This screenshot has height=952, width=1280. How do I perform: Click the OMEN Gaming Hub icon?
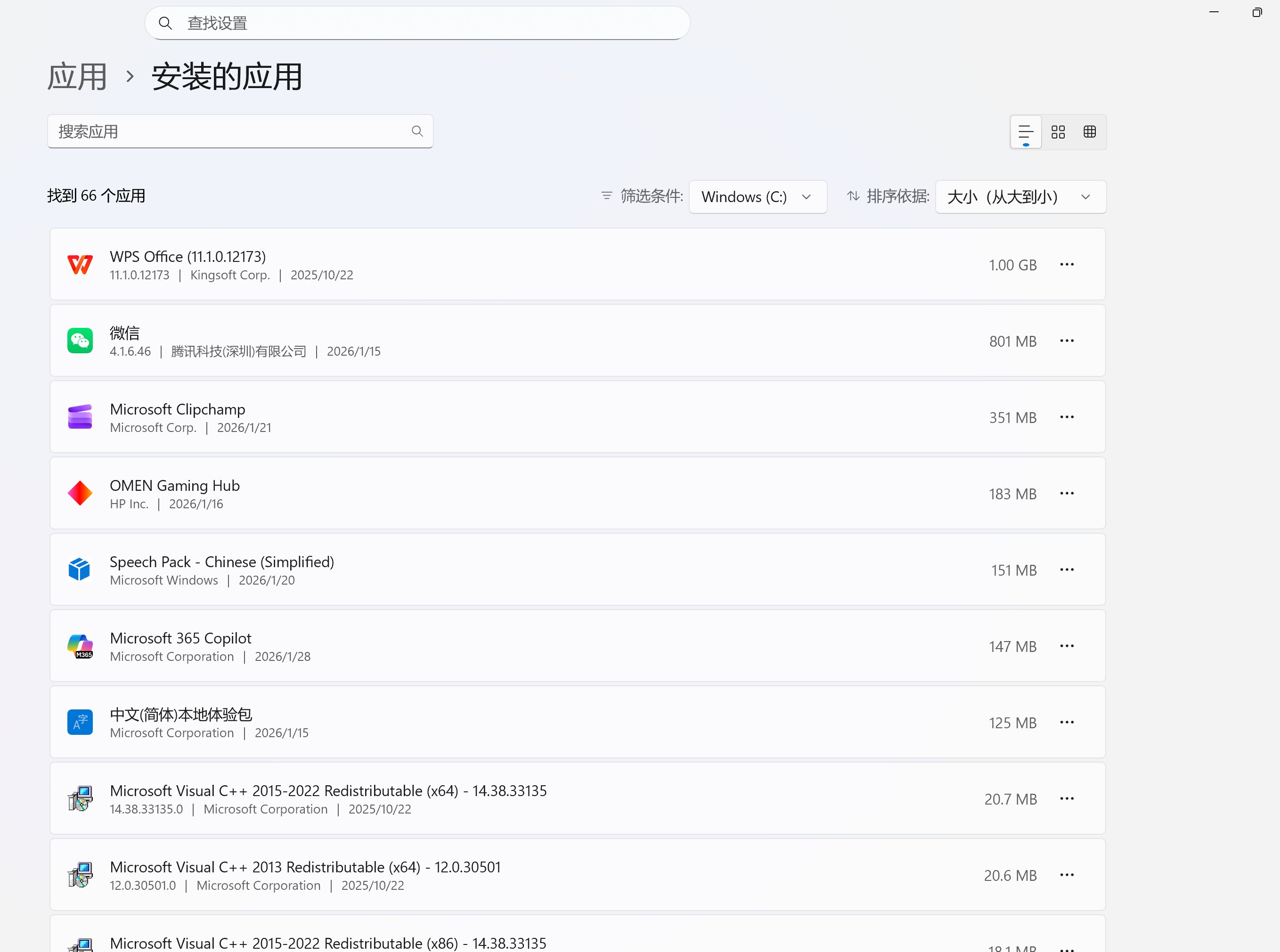[80, 493]
